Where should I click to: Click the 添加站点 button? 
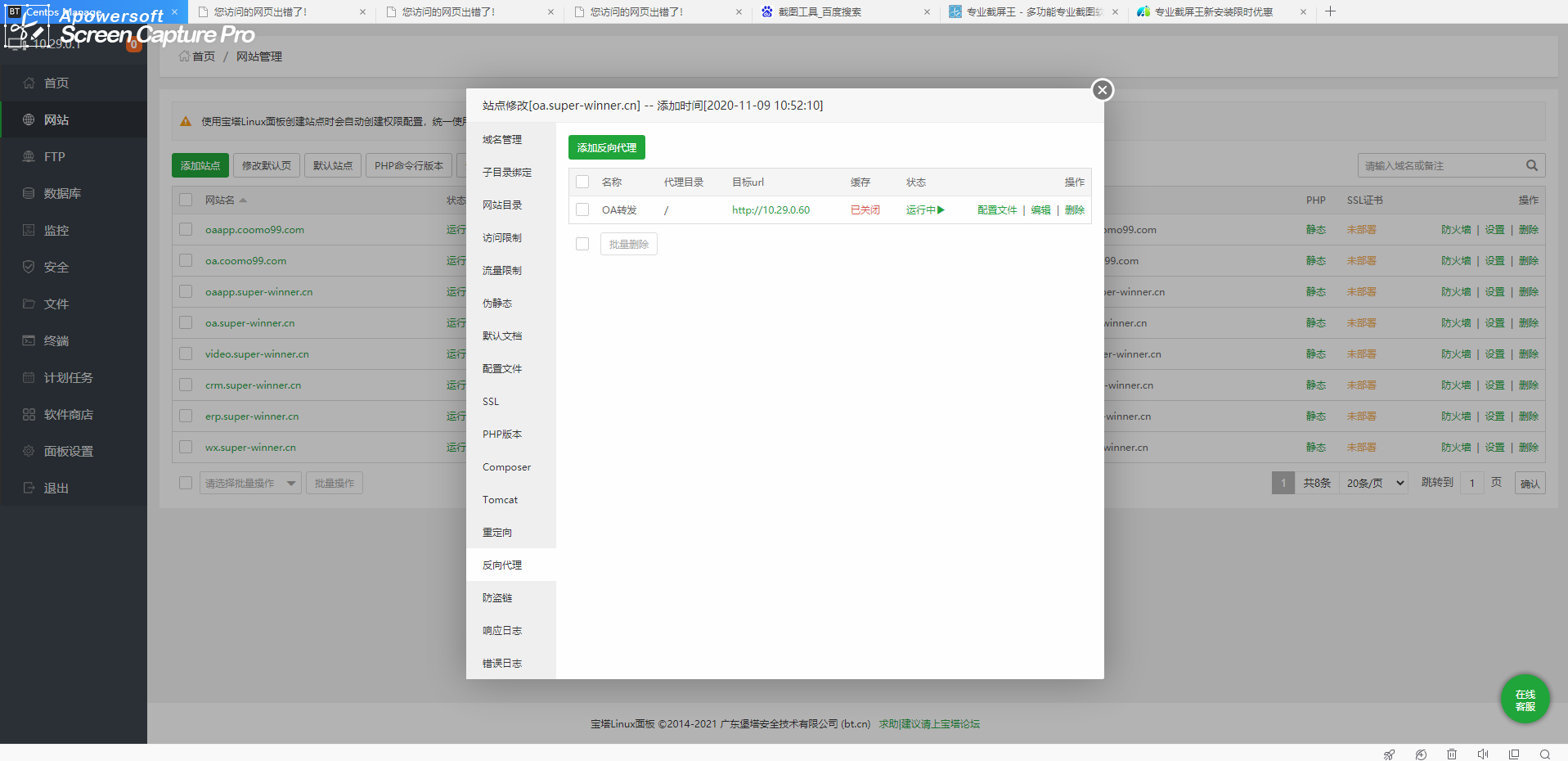[x=200, y=165]
